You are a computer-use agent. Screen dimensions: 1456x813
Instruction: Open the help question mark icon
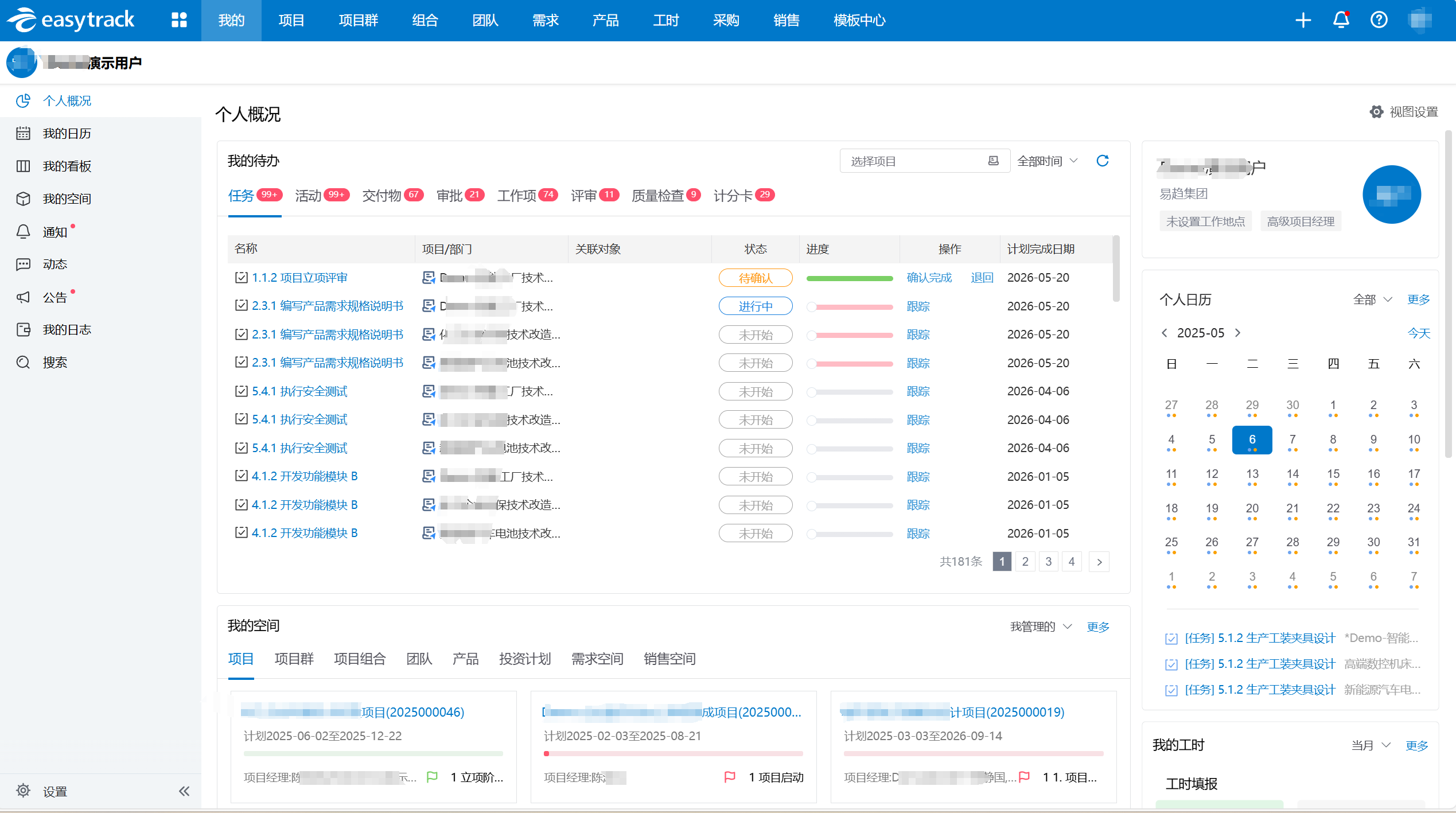click(1379, 20)
